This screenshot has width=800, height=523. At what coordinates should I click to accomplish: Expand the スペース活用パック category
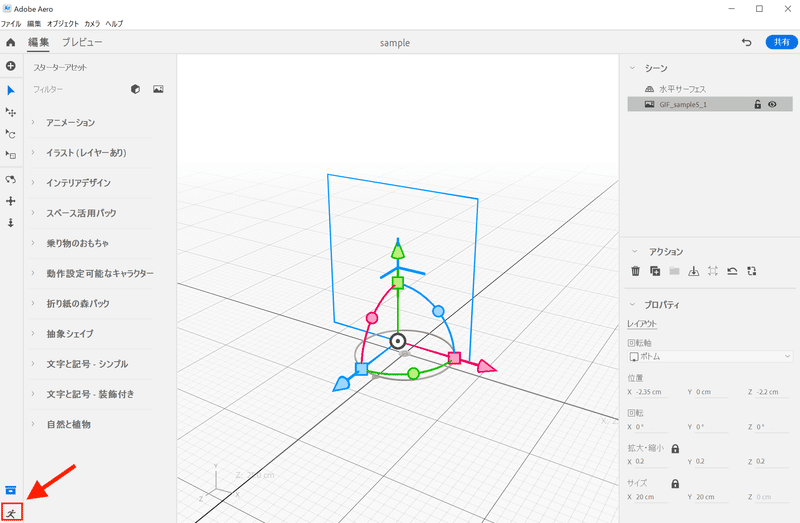click(34, 213)
